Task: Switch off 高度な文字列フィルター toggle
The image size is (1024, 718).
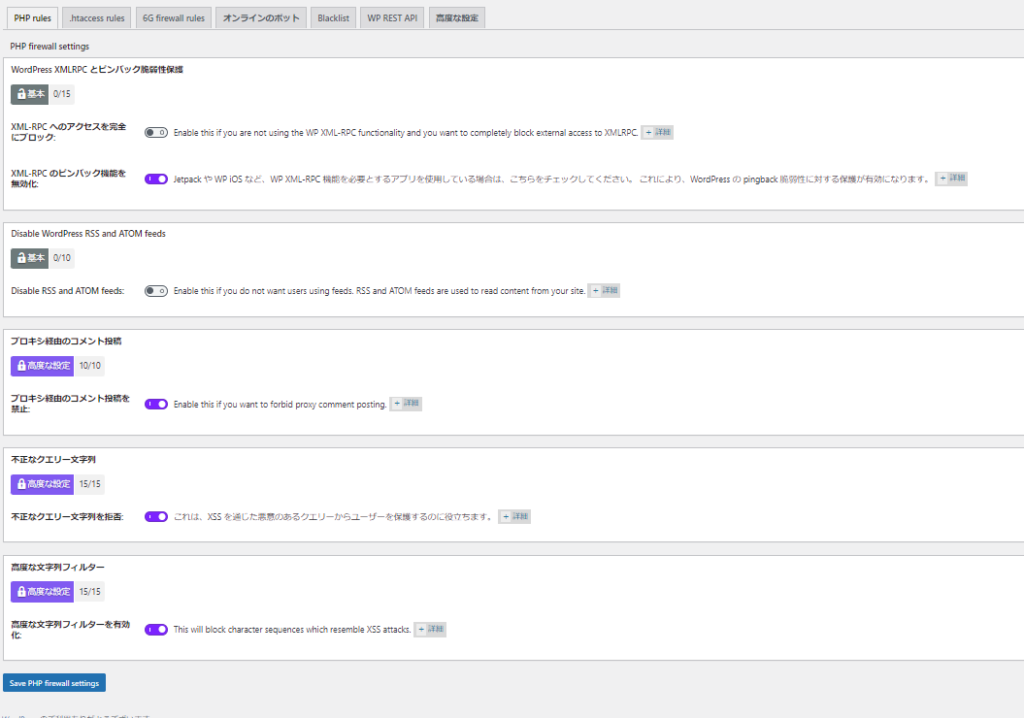Action: click(156, 630)
